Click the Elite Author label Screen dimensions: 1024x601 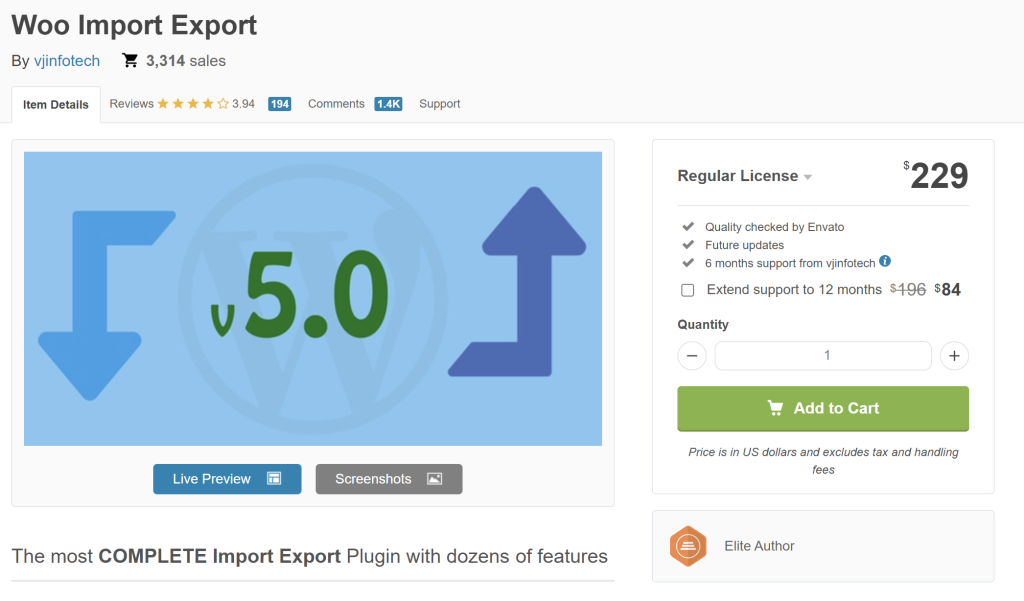click(759, 546)
